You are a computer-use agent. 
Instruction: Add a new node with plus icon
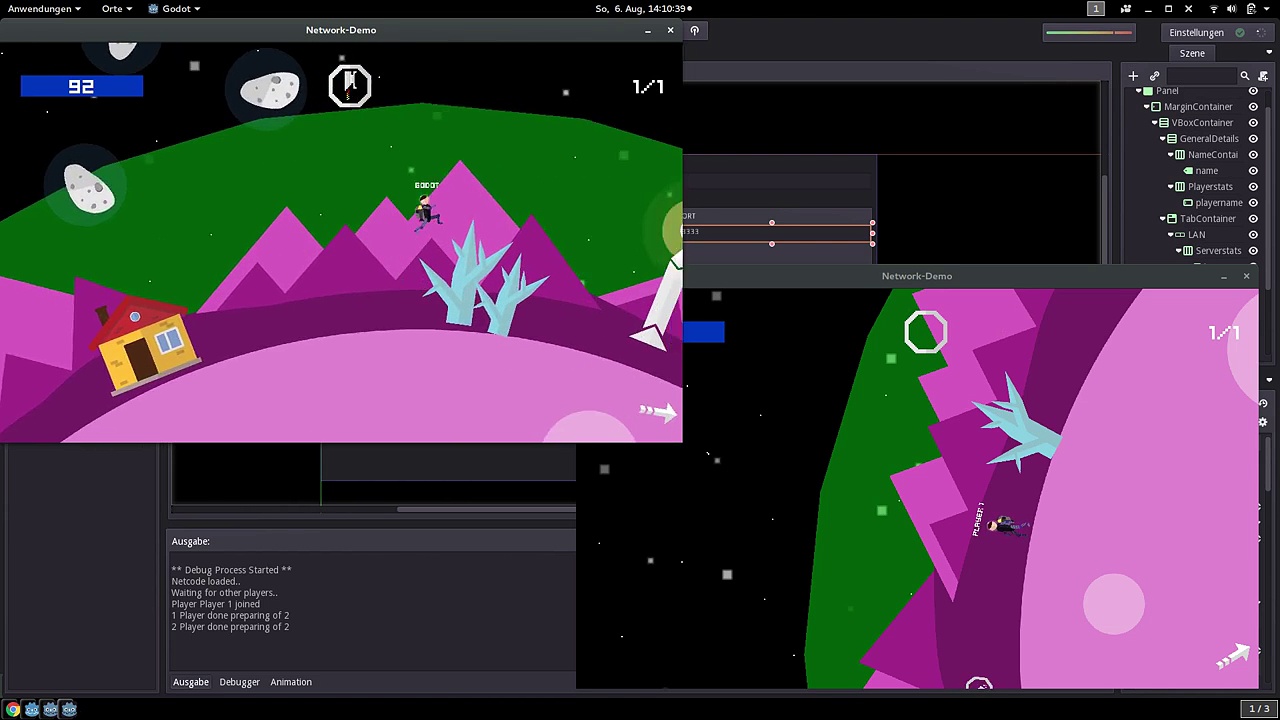point(1133,76)
